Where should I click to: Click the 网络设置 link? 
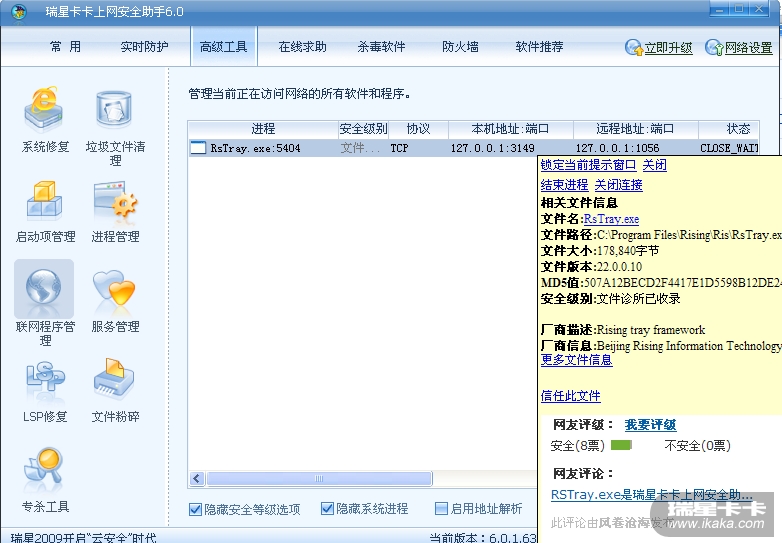(748, 48)
